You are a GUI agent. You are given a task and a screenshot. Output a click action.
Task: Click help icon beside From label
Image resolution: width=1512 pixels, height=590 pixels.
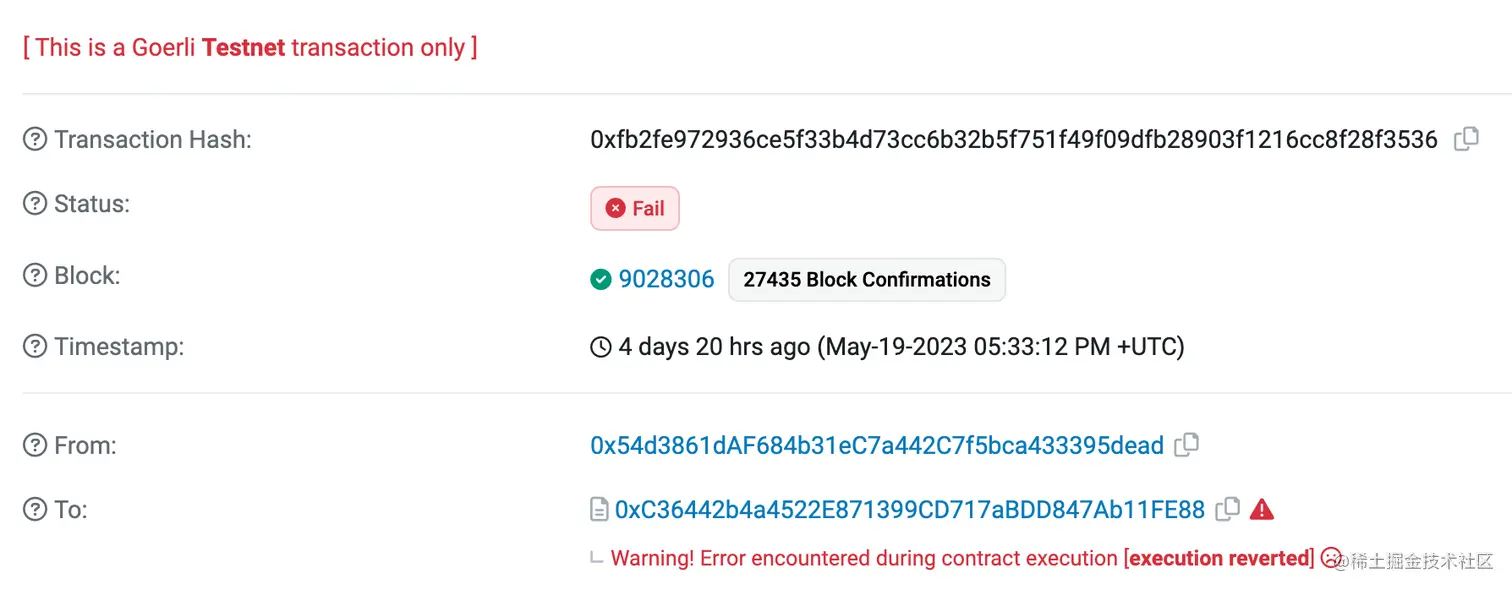(35, 445)
